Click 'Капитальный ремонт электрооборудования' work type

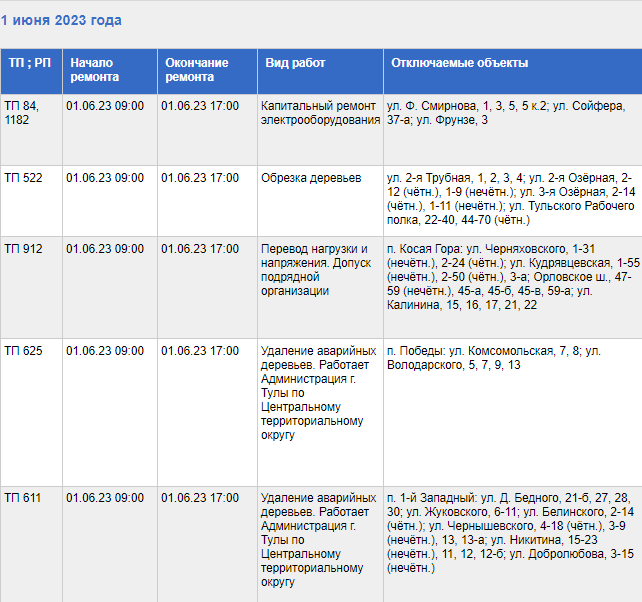click(x=321, y=113)
